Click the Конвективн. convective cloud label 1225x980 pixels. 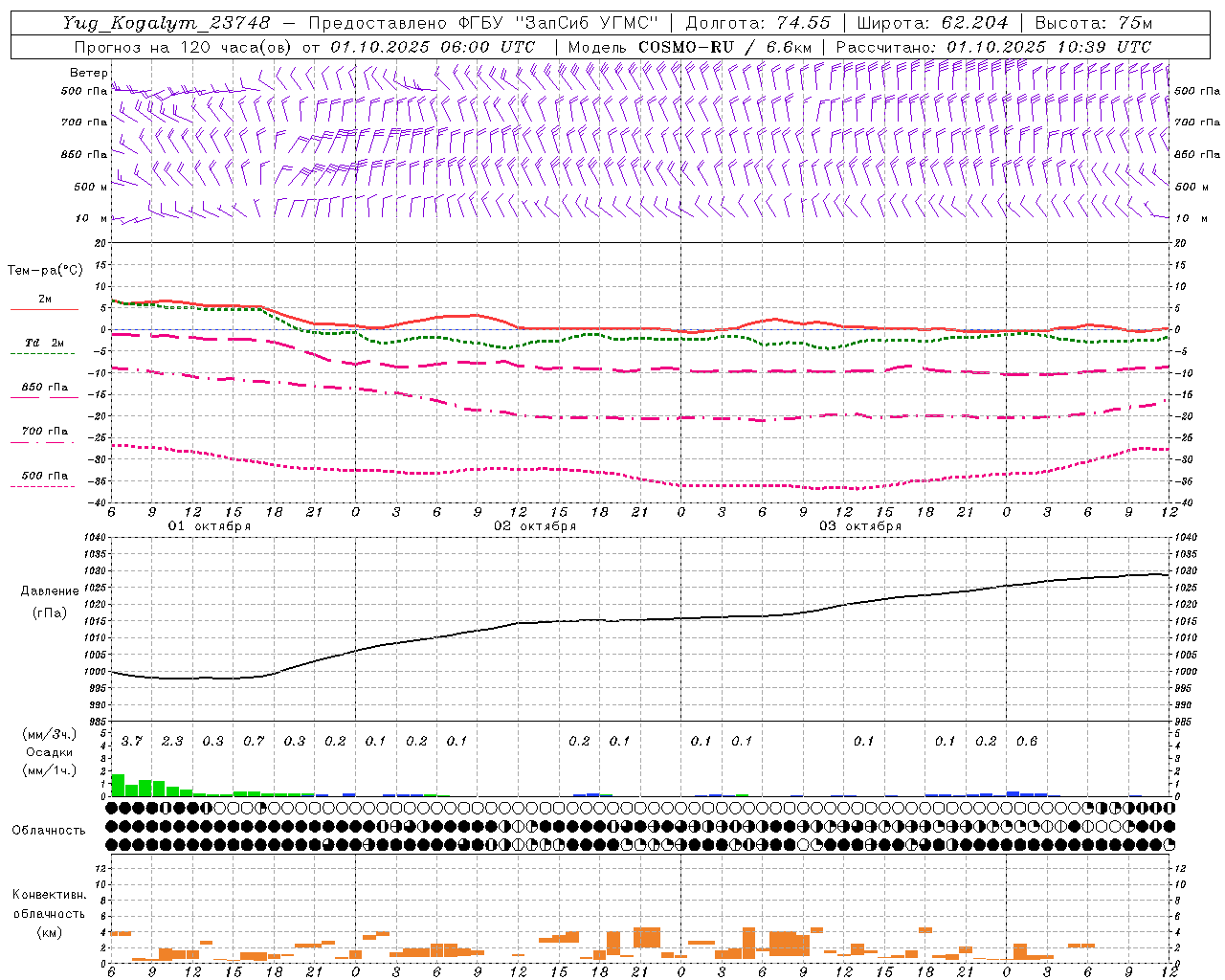[49, 895]
